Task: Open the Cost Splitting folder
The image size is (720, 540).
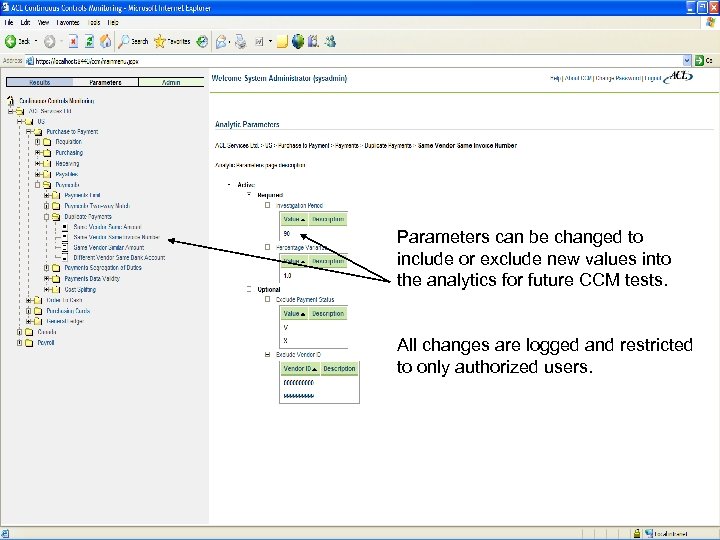Action: tap(80, 290)
